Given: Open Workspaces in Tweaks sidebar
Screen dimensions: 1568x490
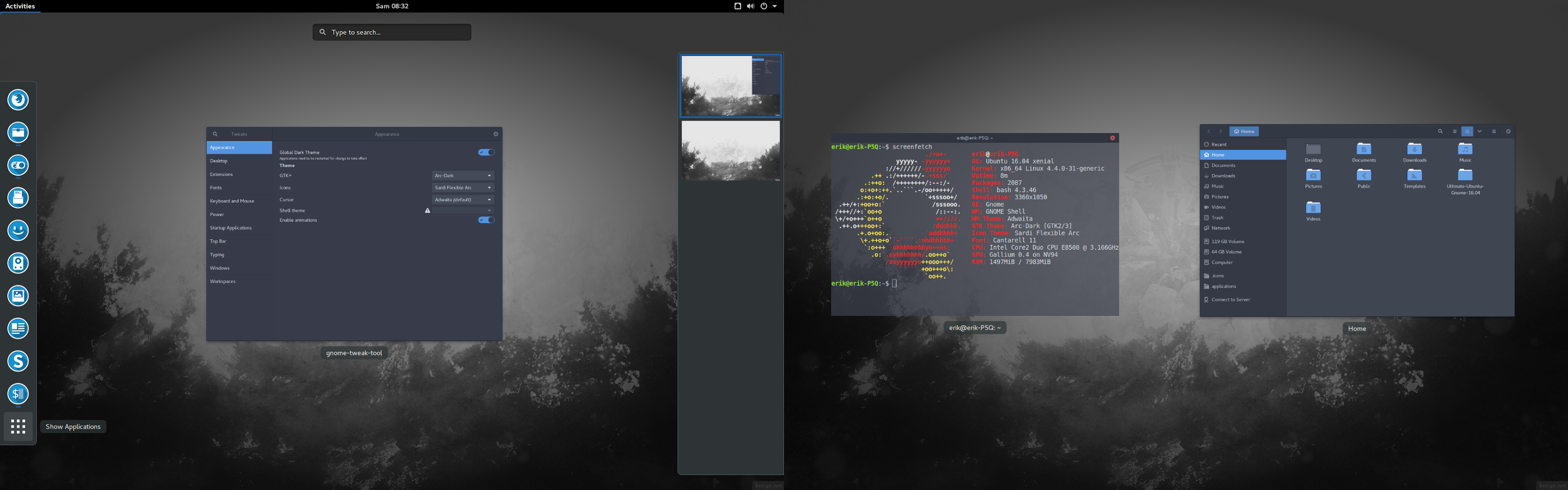Looking at the screenshot, I should pos(239,281).
